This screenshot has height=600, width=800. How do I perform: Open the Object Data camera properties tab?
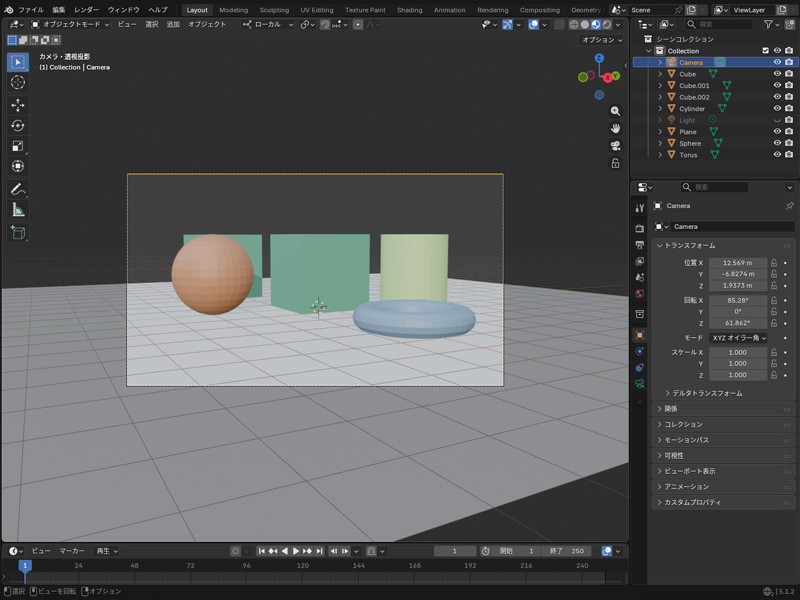tap(639, 384)
